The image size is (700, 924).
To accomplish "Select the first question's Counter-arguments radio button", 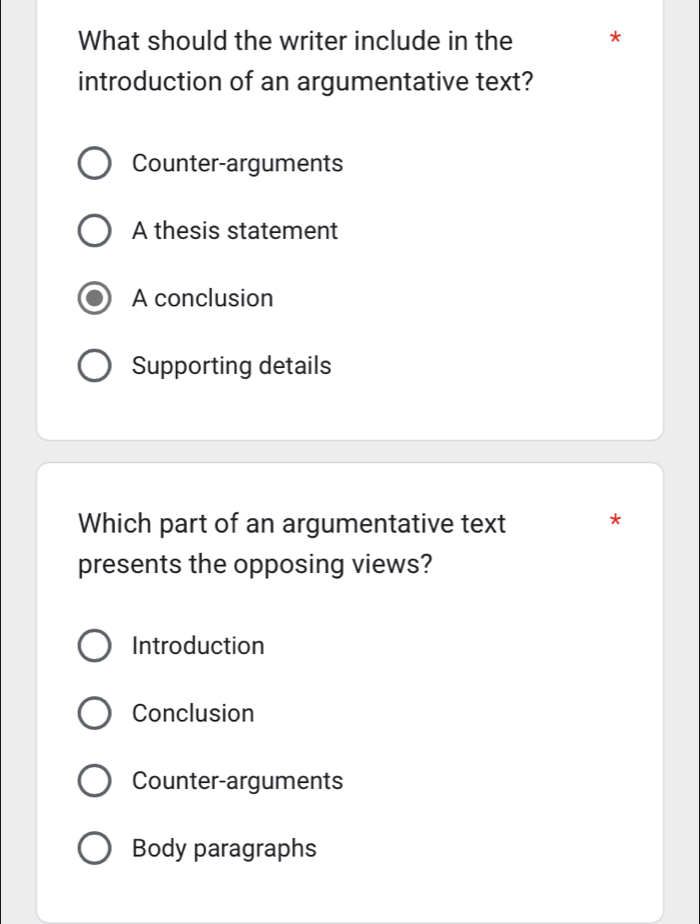I will 95,164.
